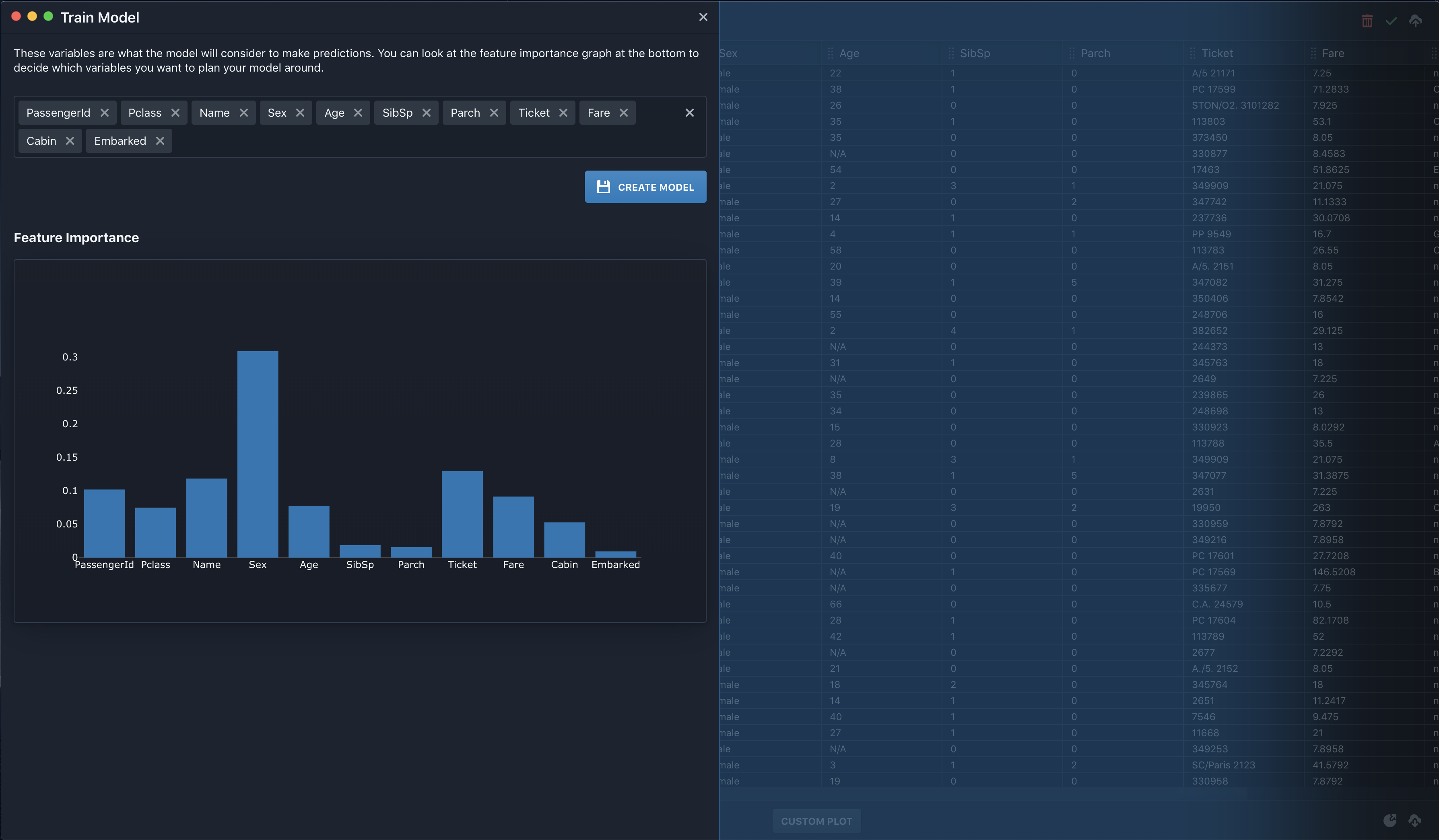The width and height of the screenshot is (1439, 840).
Task: Click the pie chart export icon
Action: click(x=1390, y=821)
